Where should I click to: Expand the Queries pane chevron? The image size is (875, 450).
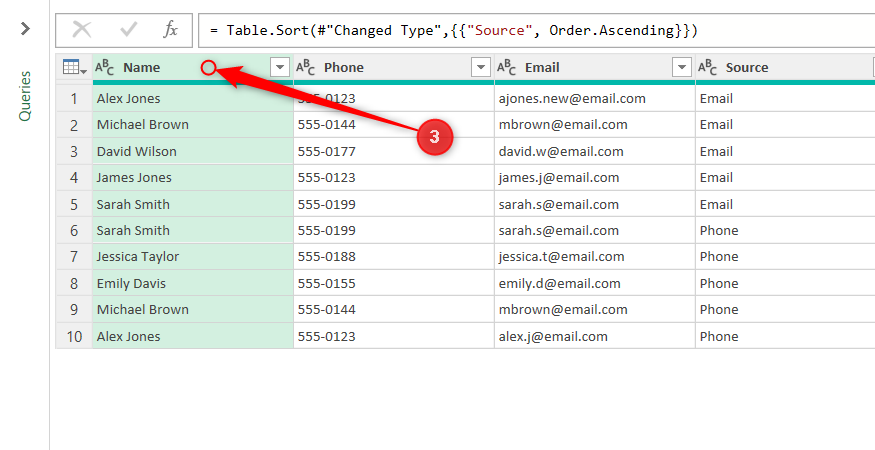(26, 28)
